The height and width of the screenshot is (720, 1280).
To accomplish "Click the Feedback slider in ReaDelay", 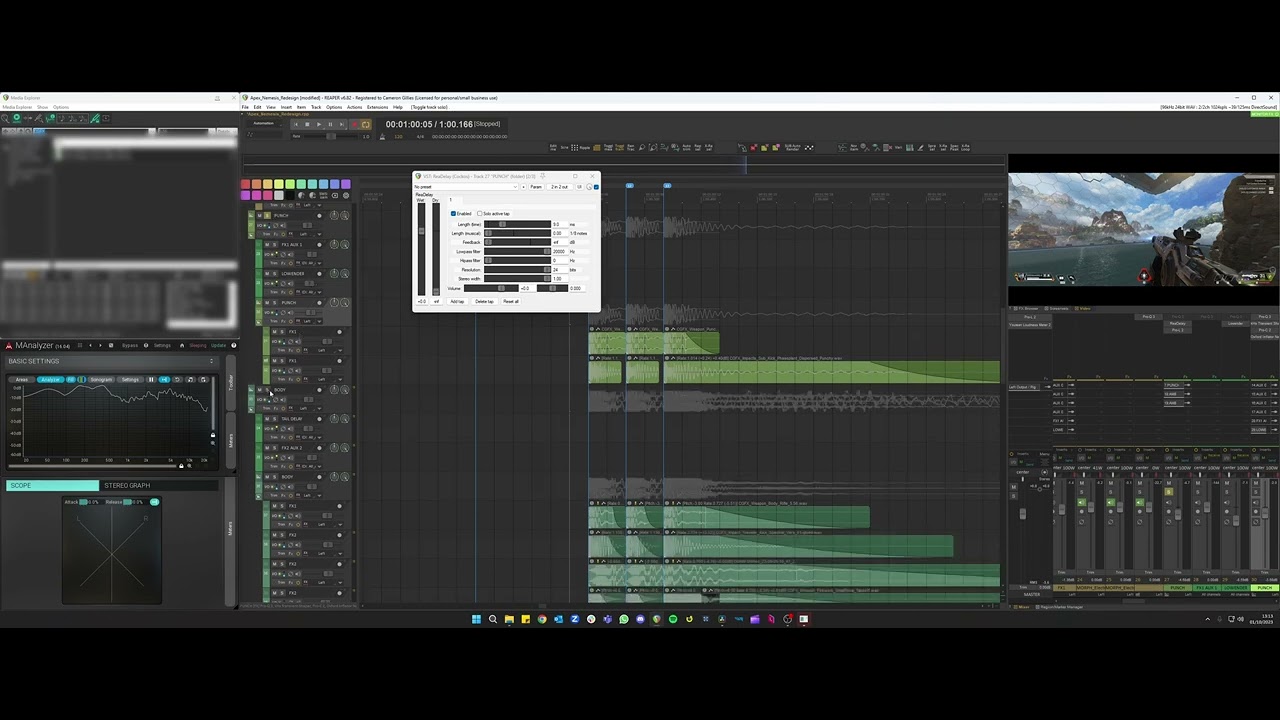I will pos(517,242).
